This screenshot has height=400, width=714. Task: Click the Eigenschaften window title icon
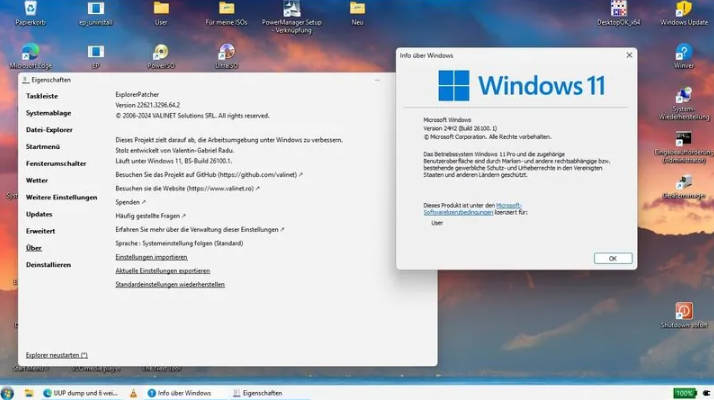(26, 80)
